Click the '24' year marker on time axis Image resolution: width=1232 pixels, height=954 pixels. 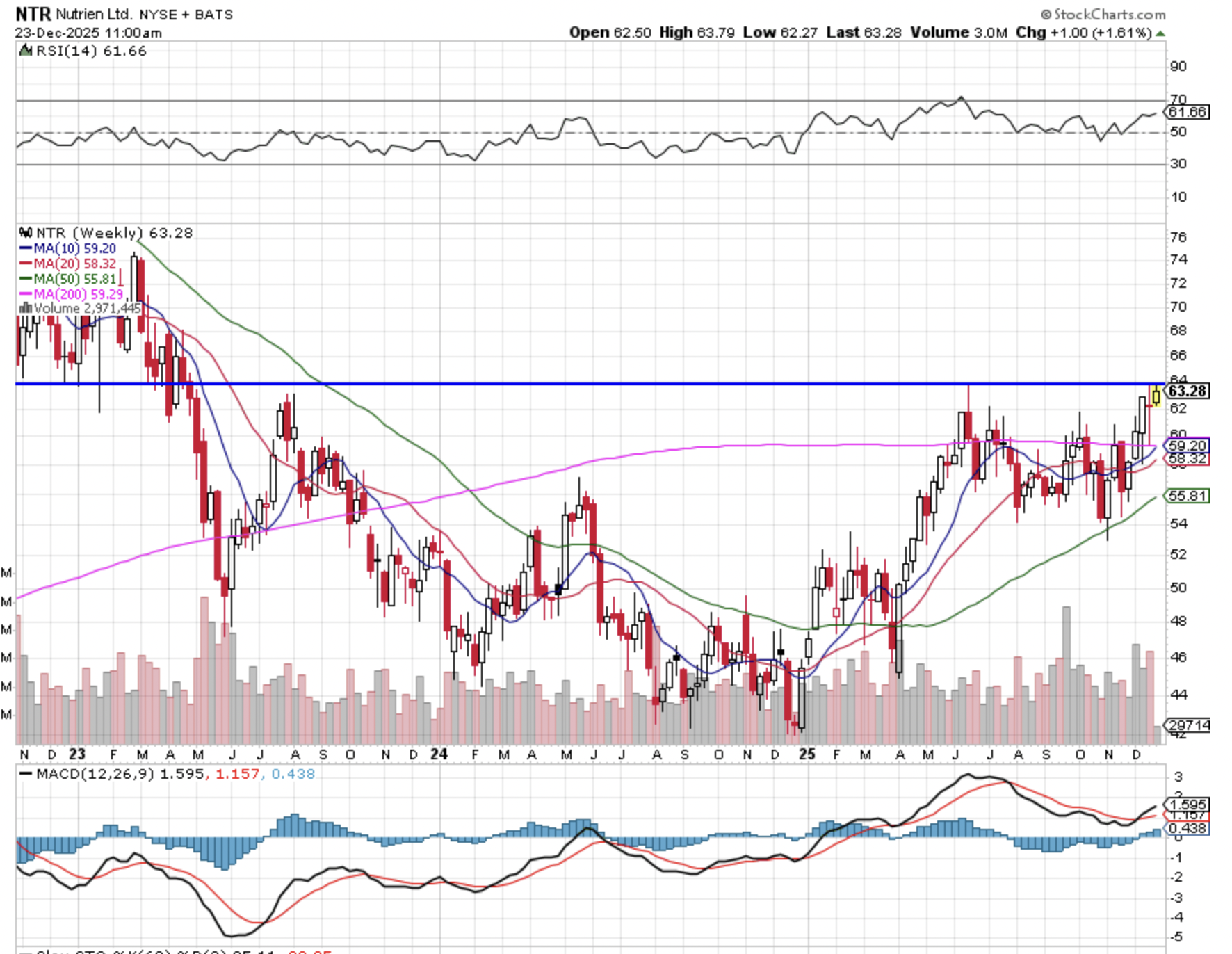(x=439, y=754)
